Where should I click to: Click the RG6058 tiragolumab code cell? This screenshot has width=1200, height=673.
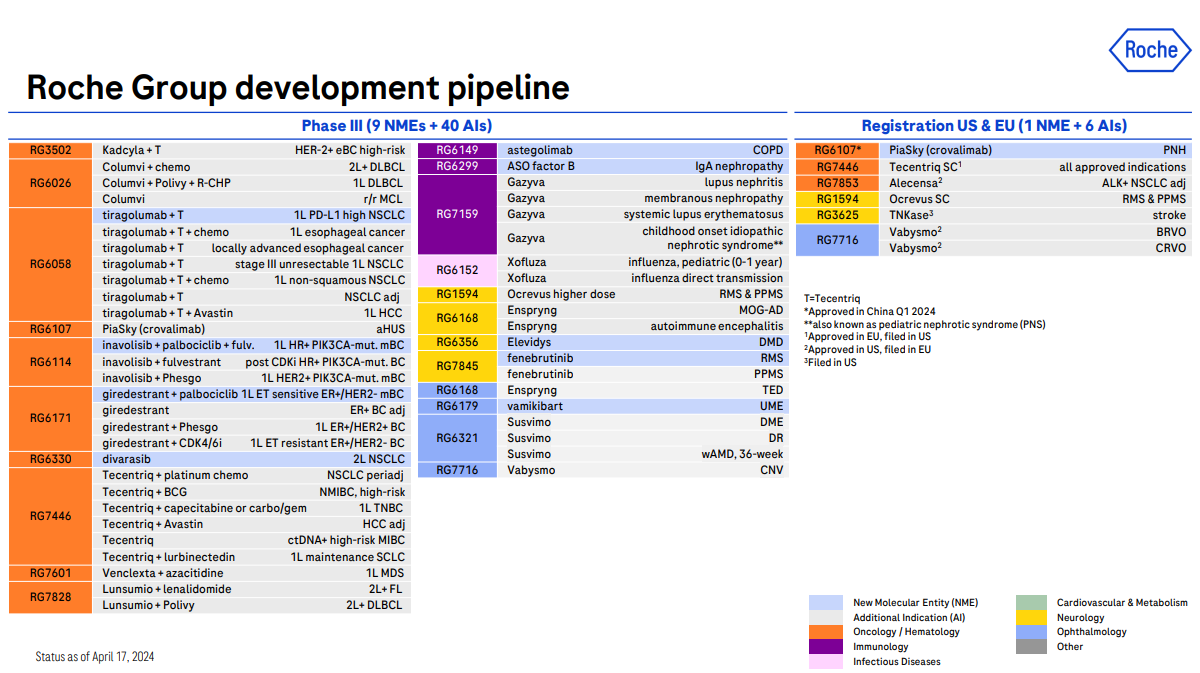50,264
